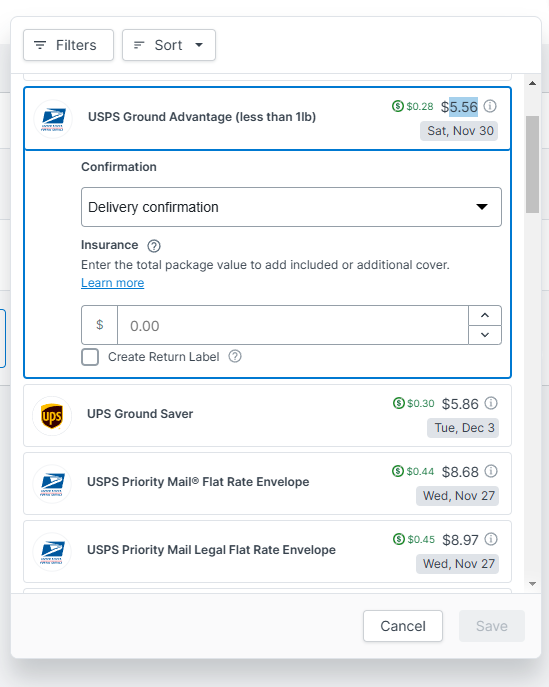Check the Create Return Label checkbox
This screenshot has height=687, width=549.
coord(90,357)
